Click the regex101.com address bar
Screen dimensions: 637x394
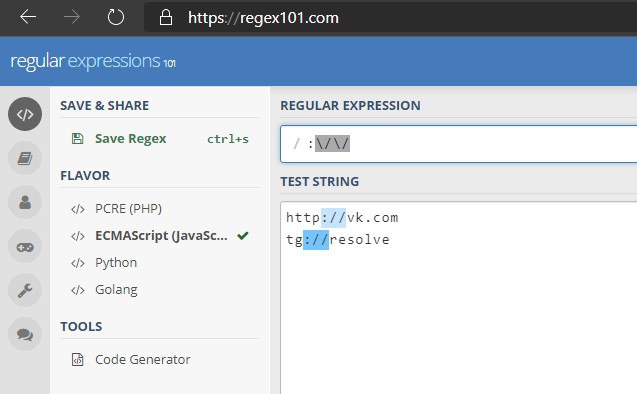tap(390, 17)
